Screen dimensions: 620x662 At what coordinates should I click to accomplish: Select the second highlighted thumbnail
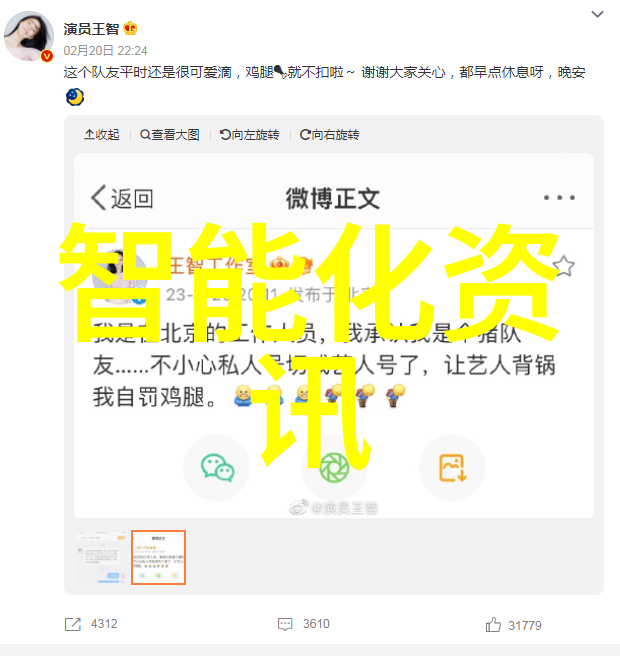tap(158, 557)
